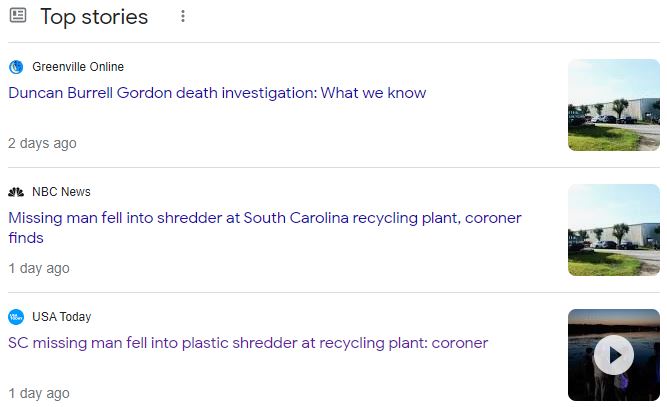667x407 pixels.
Task: Open the NBC News missing man shredder headline
Action: tap(265, 228)
